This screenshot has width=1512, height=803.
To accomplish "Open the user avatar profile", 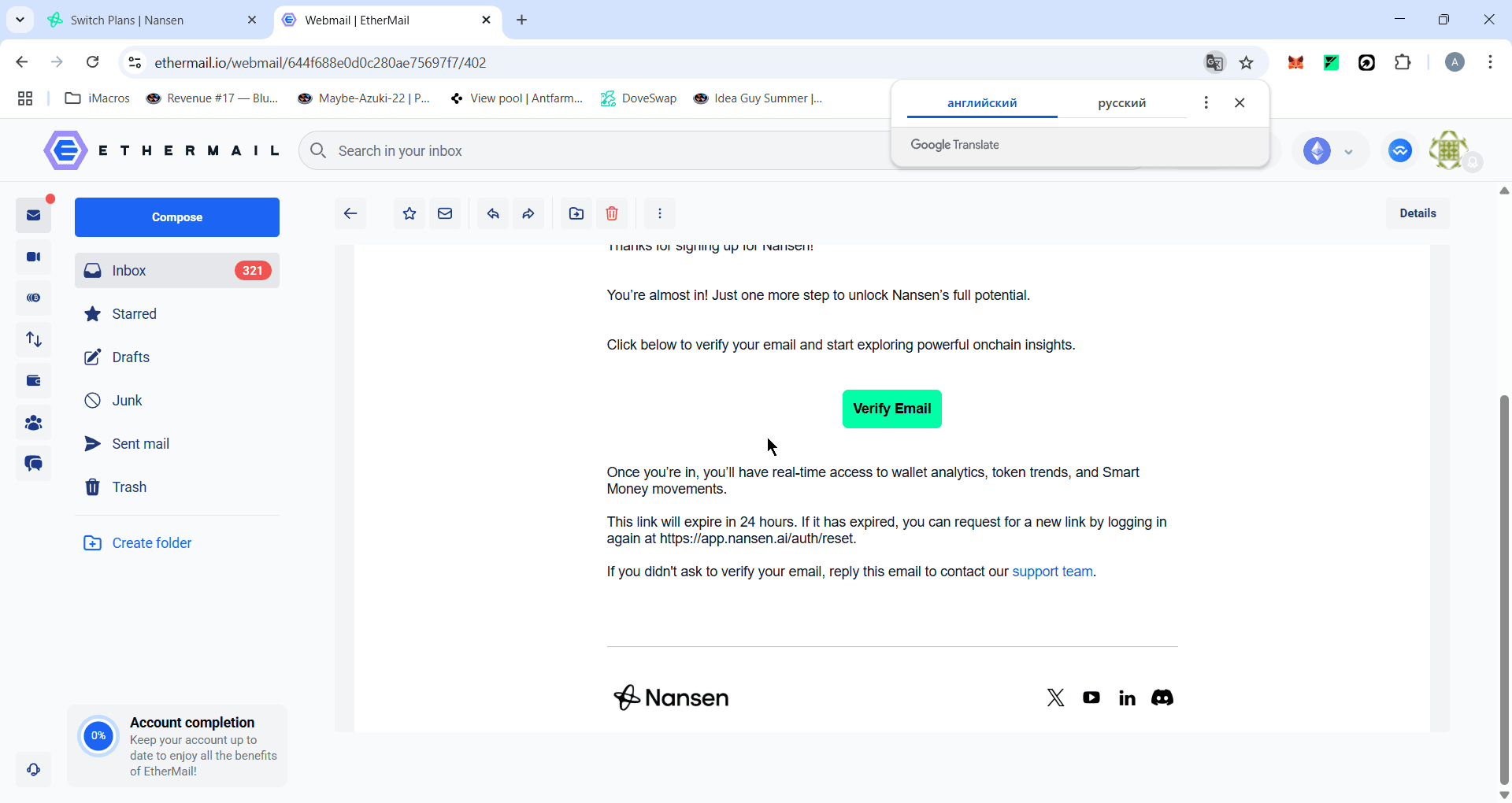I will (1449, 150).
